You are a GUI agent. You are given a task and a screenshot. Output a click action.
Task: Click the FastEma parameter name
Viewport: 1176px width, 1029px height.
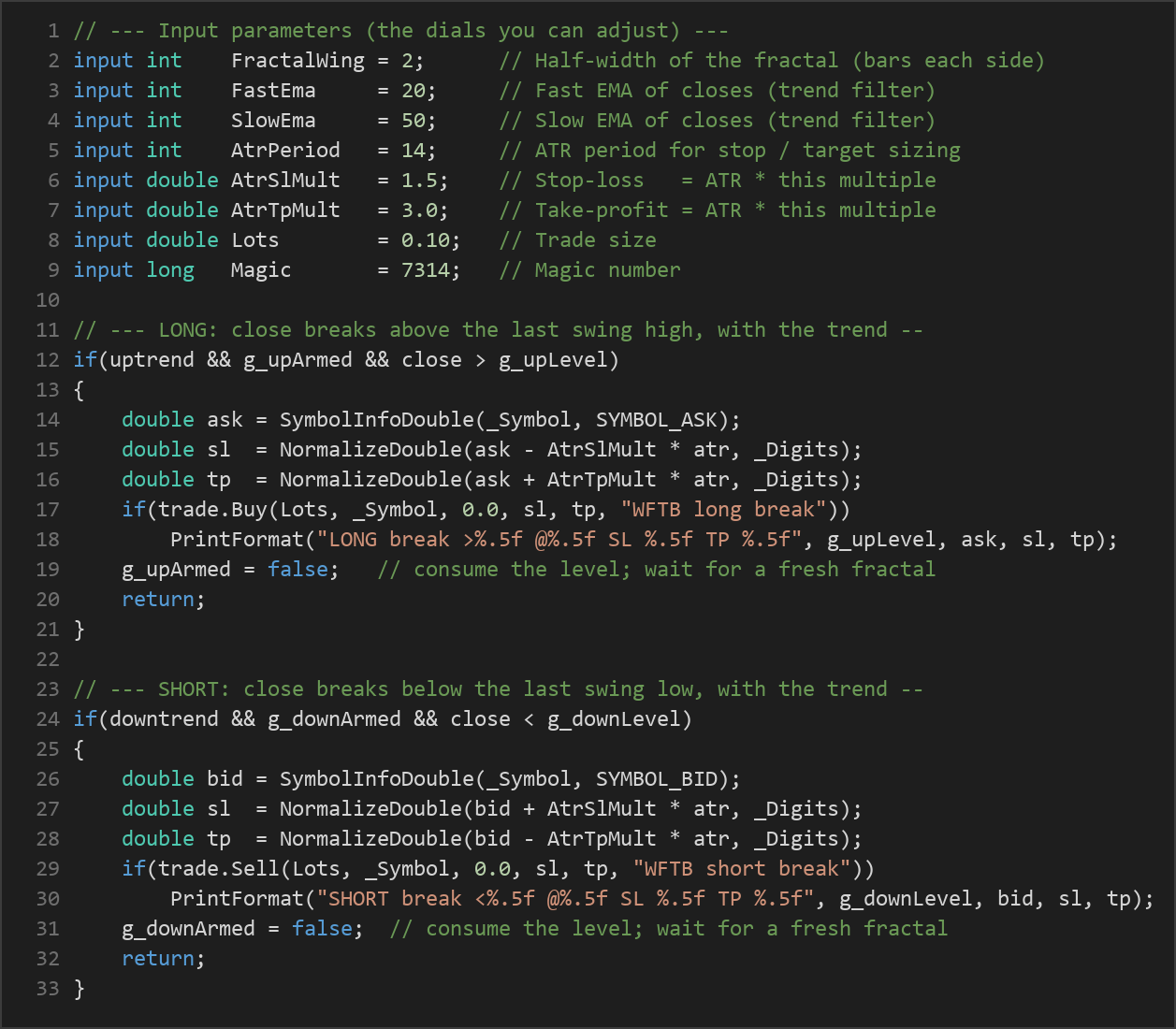tap(273, 91)
